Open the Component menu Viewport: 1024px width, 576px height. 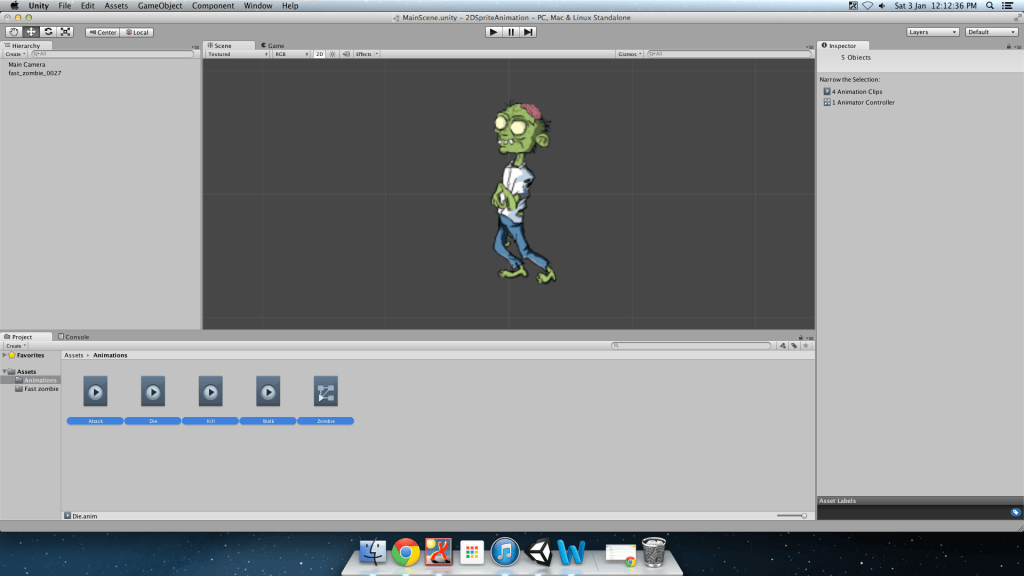(x=213, y=6)
